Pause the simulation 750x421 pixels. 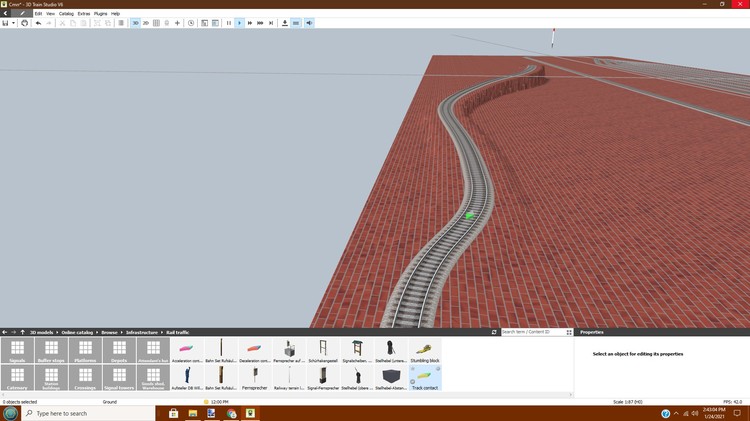pos(229,23)
